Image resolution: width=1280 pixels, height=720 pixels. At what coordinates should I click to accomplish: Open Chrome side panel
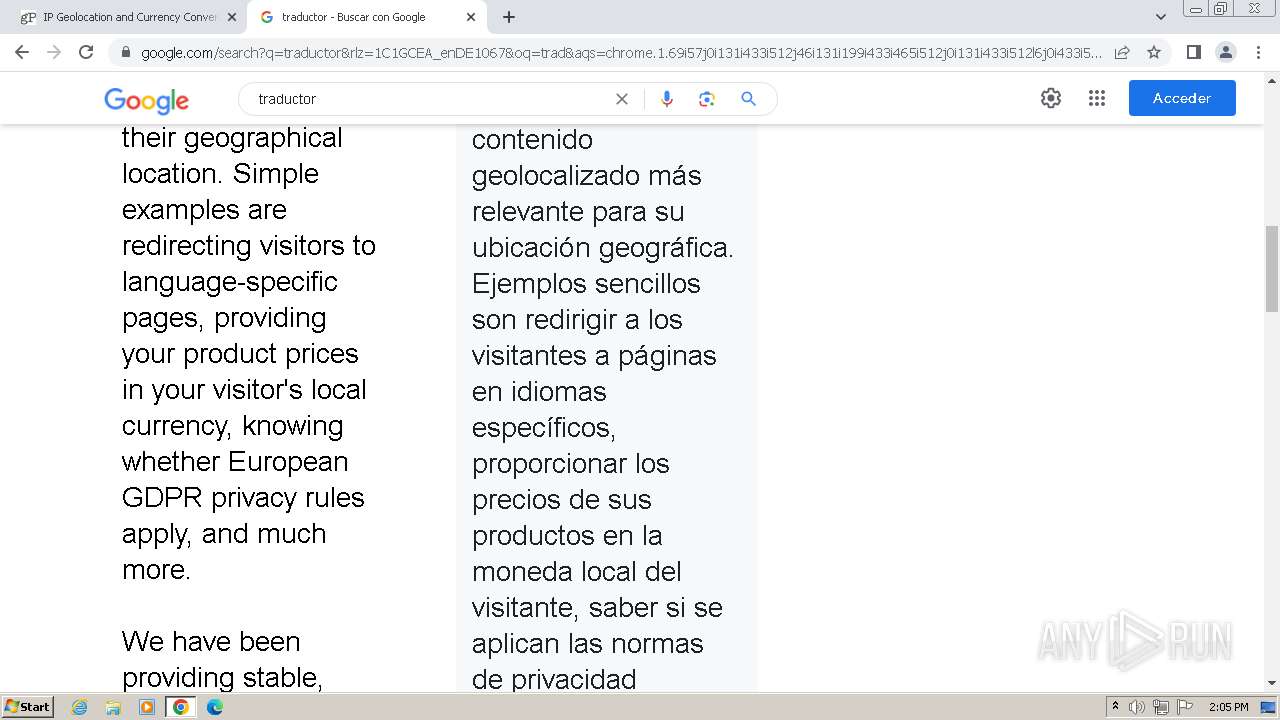point(1193,52)
